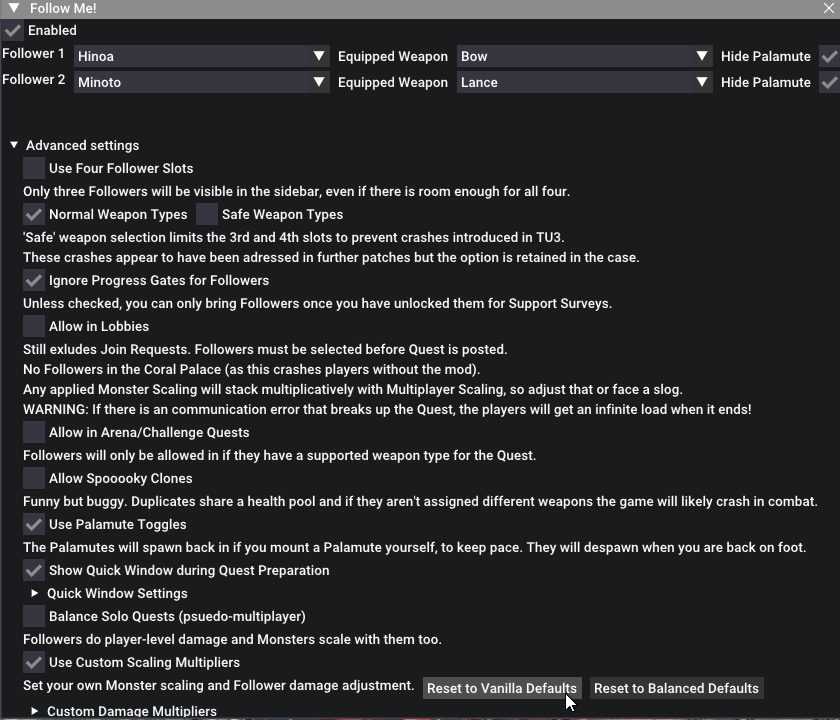
Task: Toggle Show Quick Window during Quest Preparation
Action: (34, 571)
